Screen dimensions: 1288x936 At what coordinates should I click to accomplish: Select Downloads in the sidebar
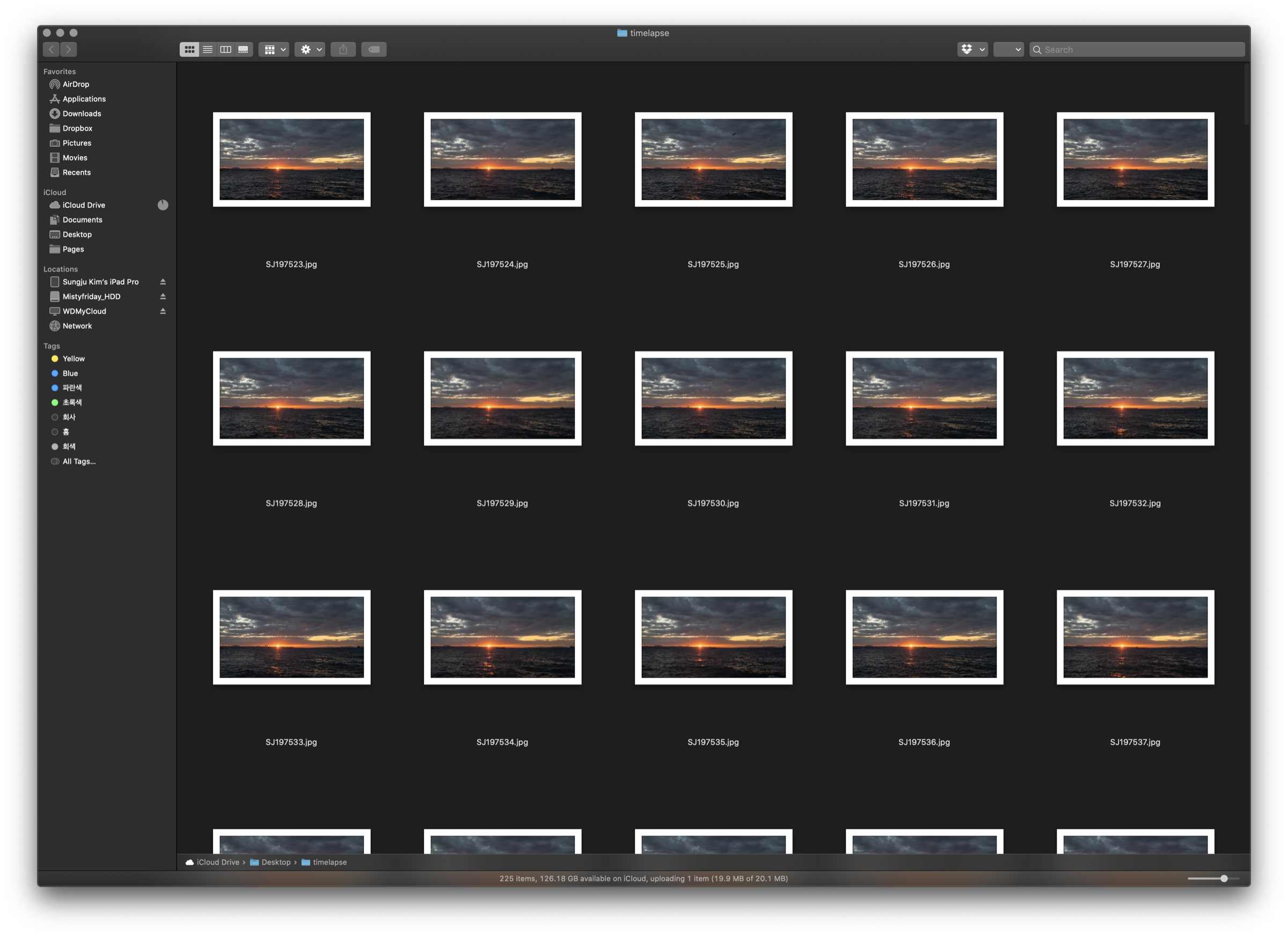click(82, 114)
